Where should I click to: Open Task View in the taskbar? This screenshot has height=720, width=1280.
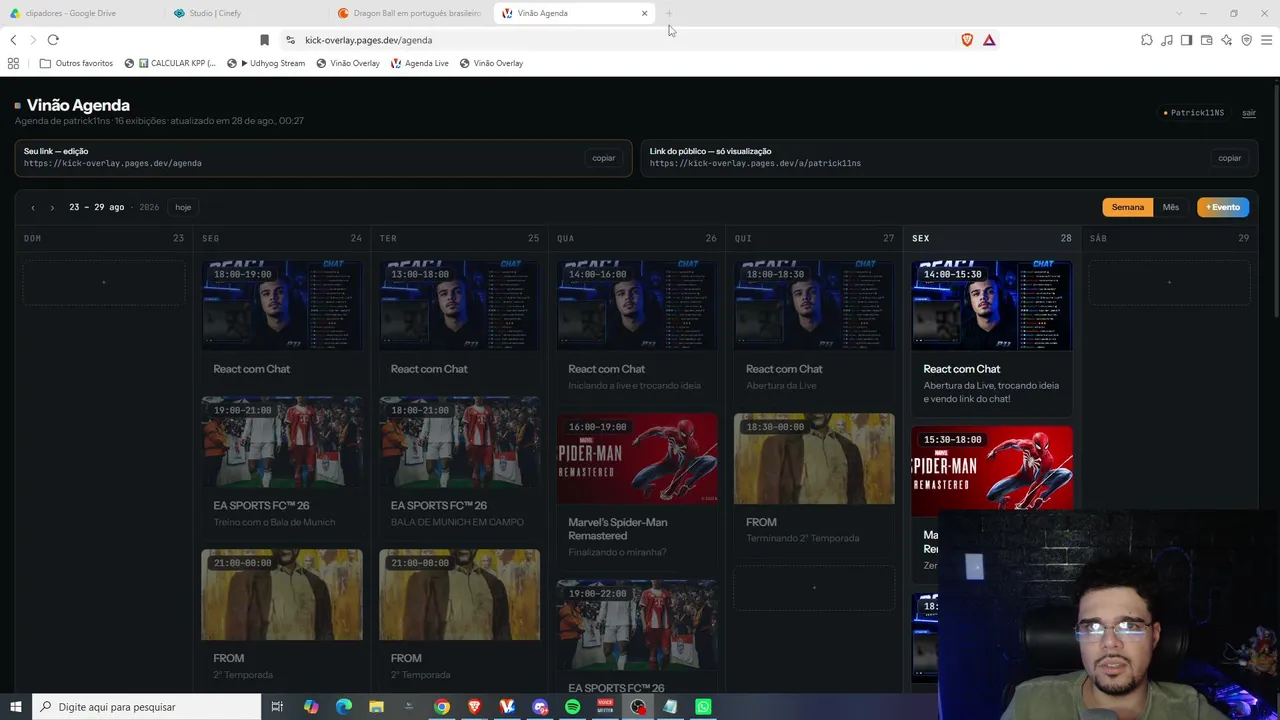pyautogui.click(x=277, y=707)
